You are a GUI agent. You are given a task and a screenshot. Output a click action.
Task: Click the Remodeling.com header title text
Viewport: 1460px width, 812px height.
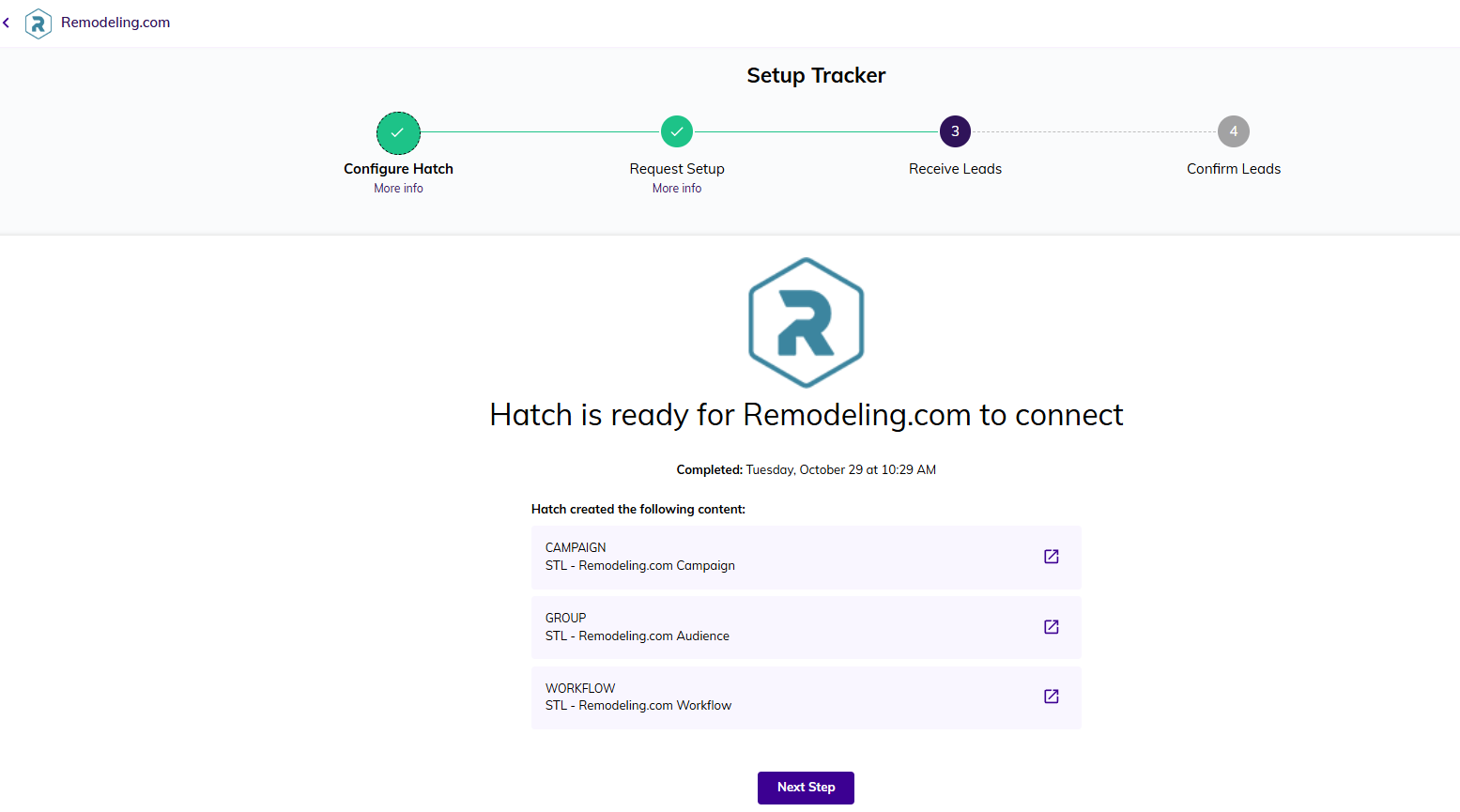pyautogui.click(x=115, y=23)
